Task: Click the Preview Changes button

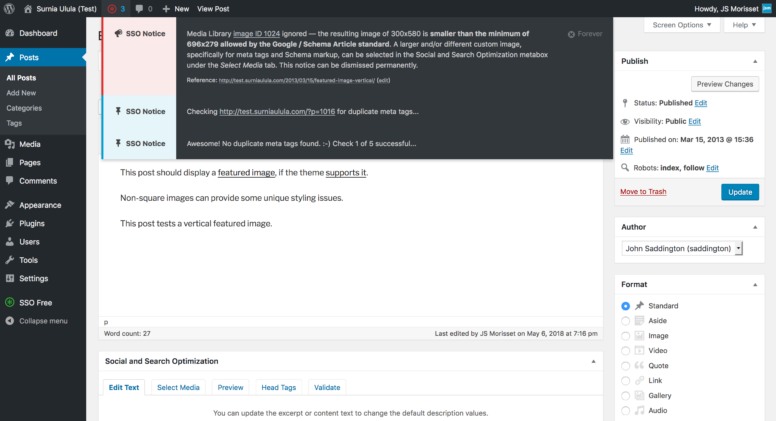Action: [725, 84]
